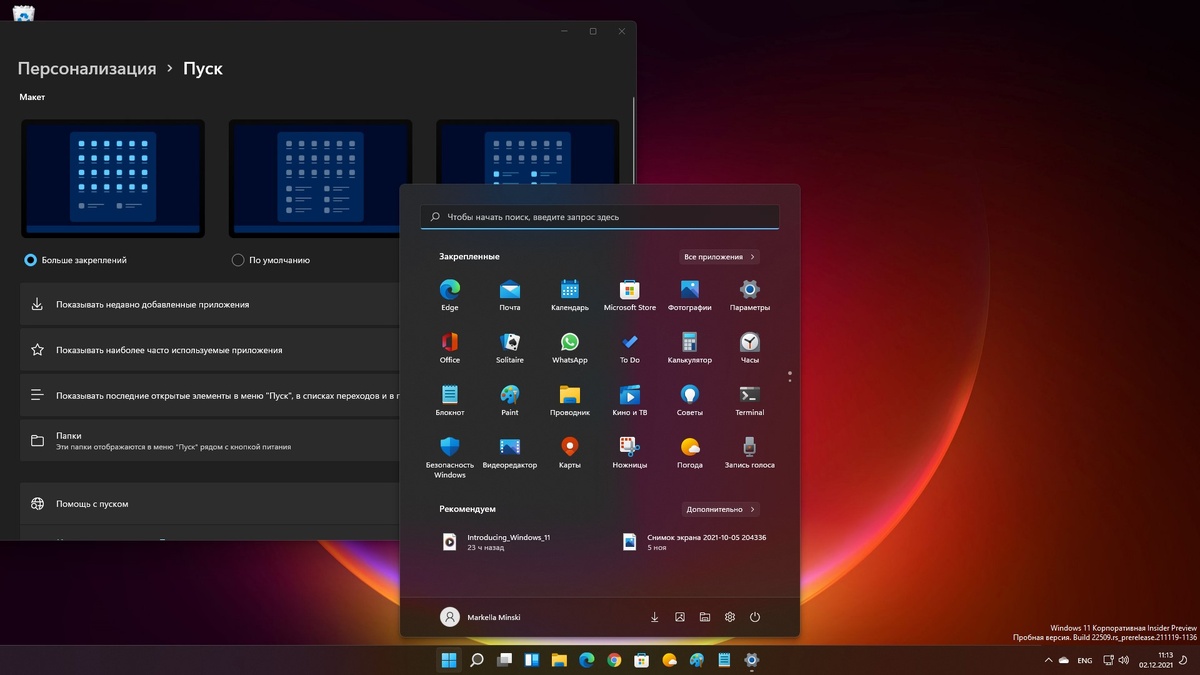The height and width of the screenshot is (675, 1200).
Task: Launch the Почта app
Action: (x=510, y=295)
